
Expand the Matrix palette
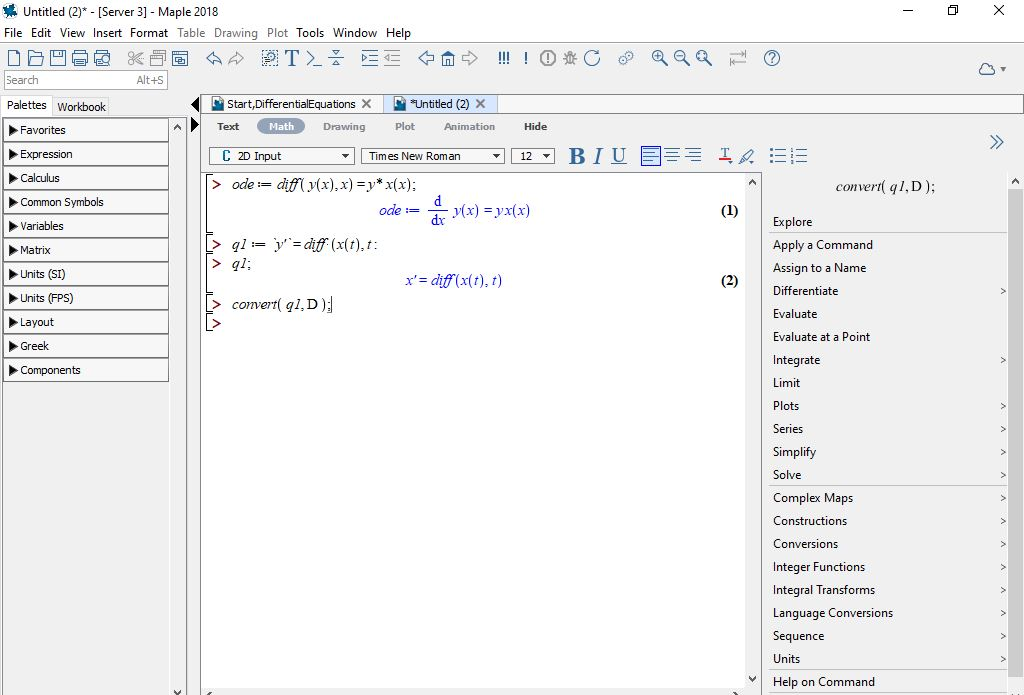(86, 250)
